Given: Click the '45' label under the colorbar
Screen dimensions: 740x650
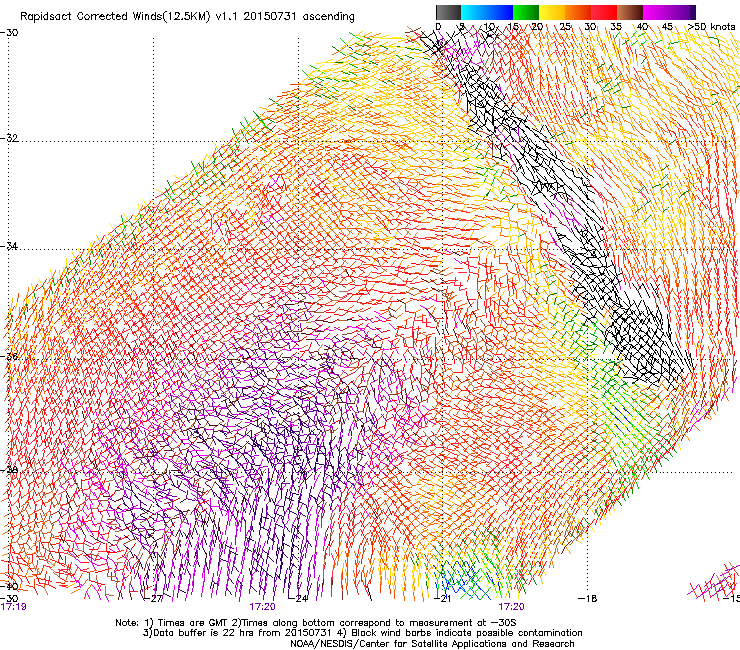Looking at the screenshot, I should 667,26.
